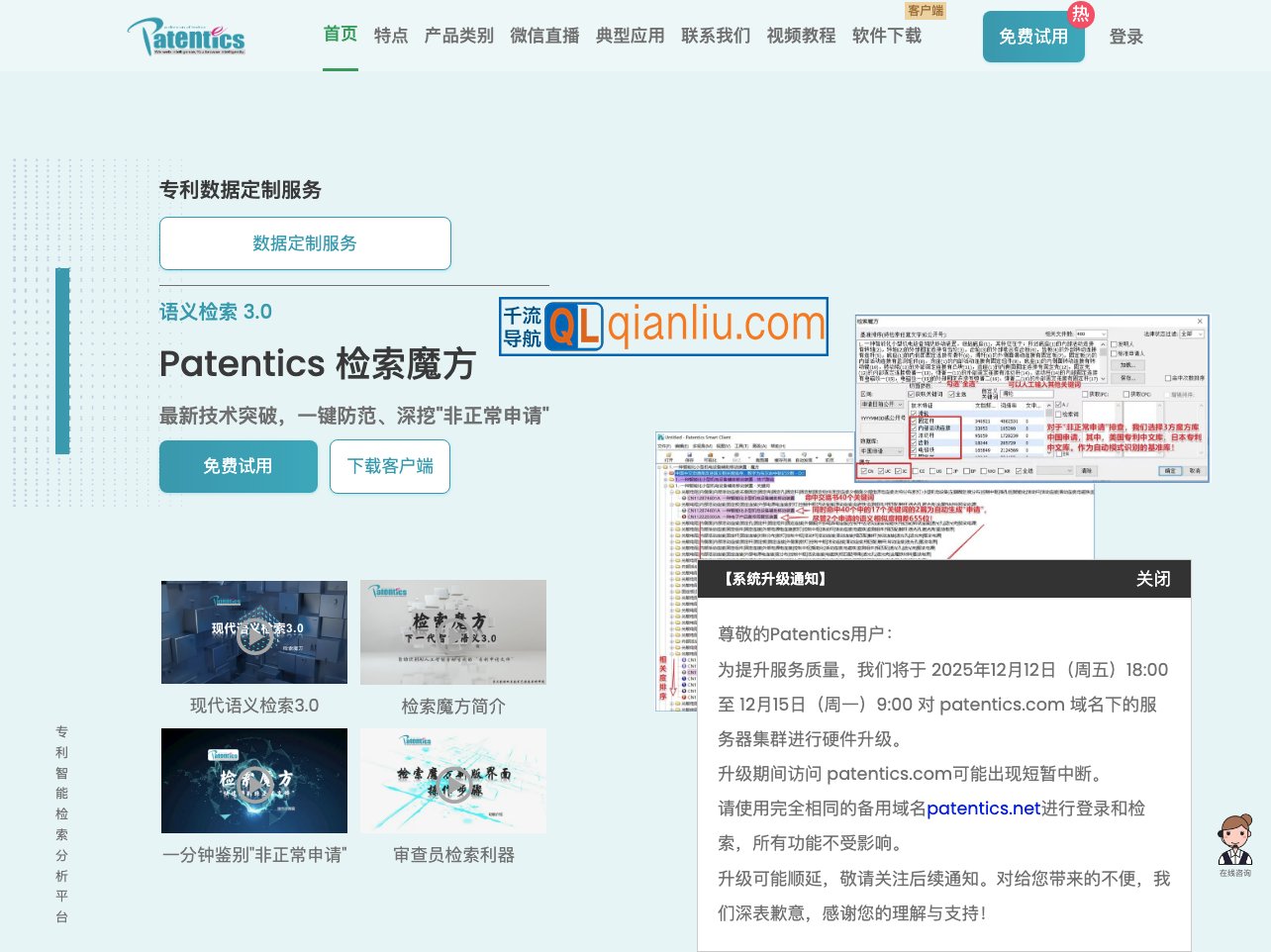Viewport: 1271px width, 952px height.
Task: Click the 下载客户端 button
Action: [x=390, y=466]
